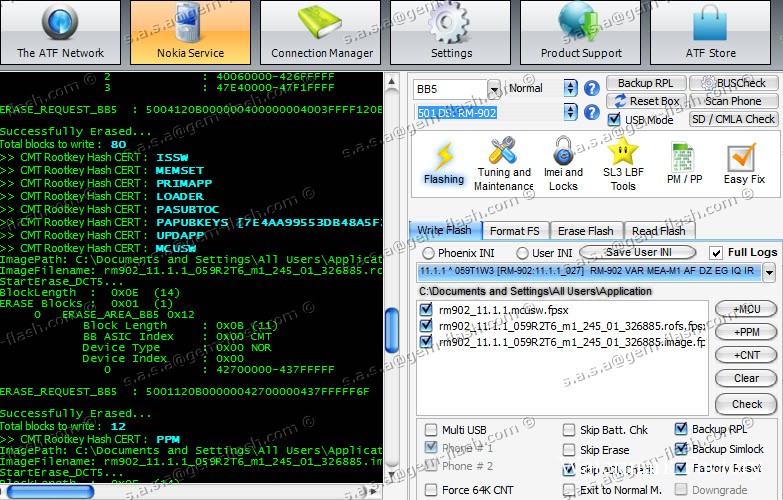Image resolution: width=783 pixels, height=500 pixels.
Task: Click the +CNT button
Action: [746, 355]
